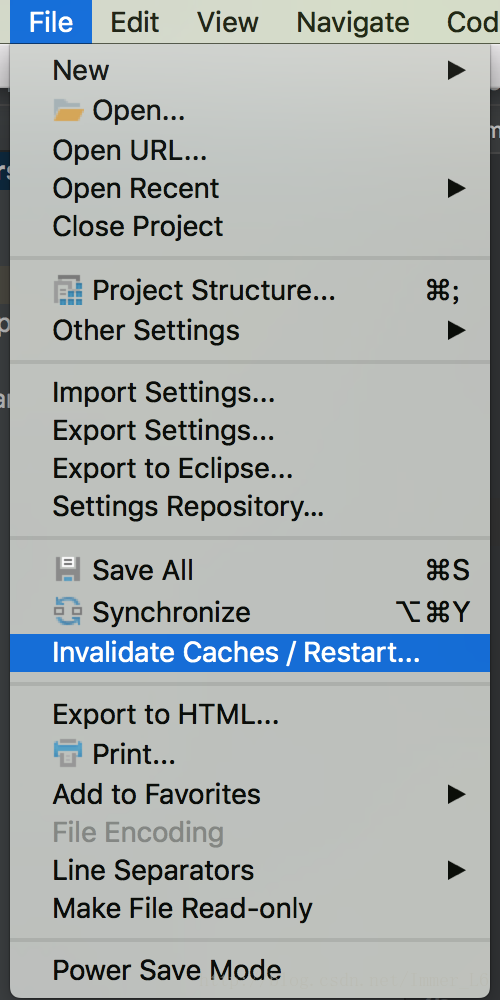Select Export to Eclipse...
The image size is (500, 1000).
[x=250, y=469]
